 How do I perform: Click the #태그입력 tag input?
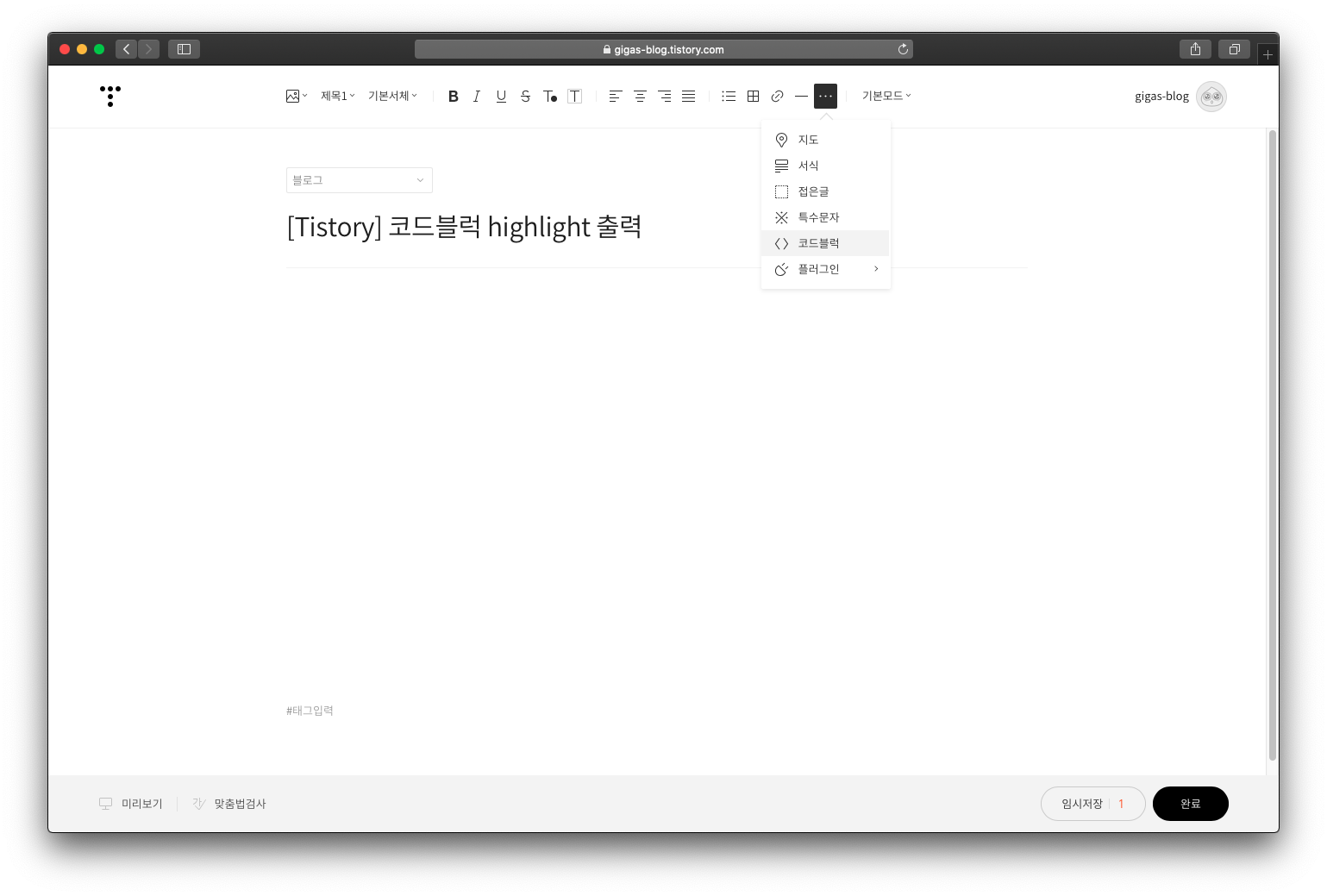[310, 711]
